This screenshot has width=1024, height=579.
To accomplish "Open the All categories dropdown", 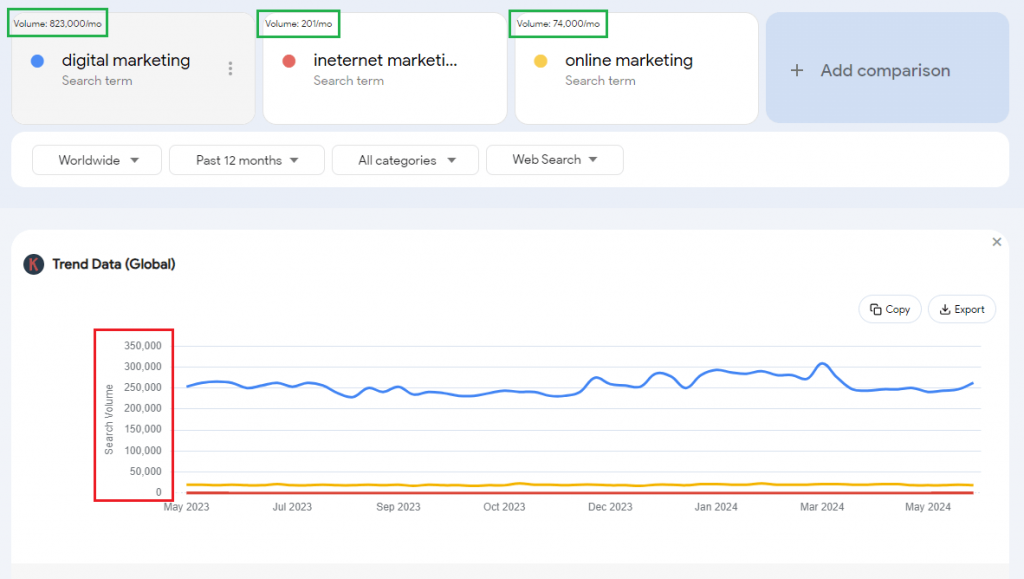I will [x=405, y=160].
